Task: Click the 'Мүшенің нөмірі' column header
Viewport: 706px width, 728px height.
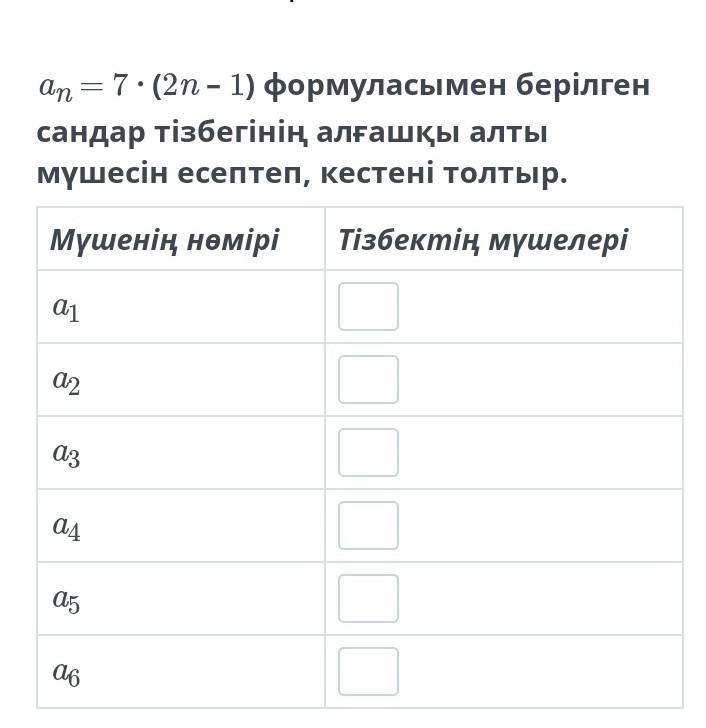Action: coord(165,240)
